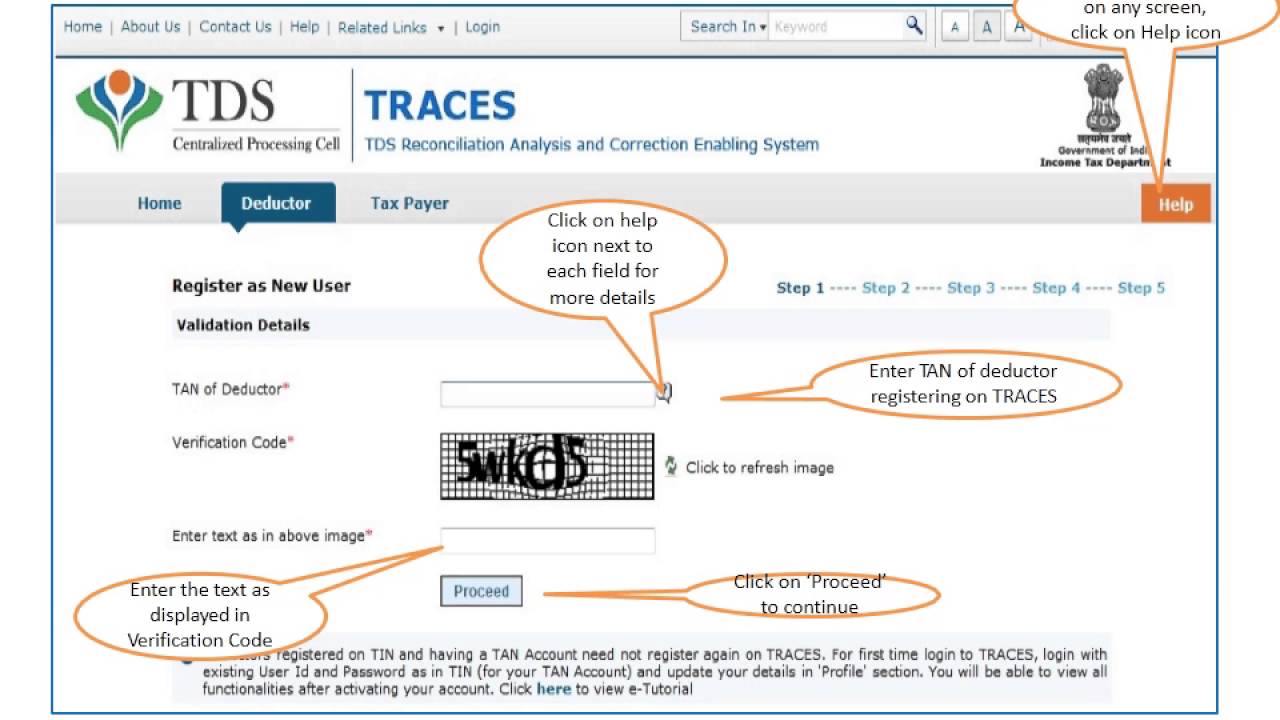This screenshot has width=1280, height=720.
Task: Click the Step 4 indicator
Action: [1056, 288]
